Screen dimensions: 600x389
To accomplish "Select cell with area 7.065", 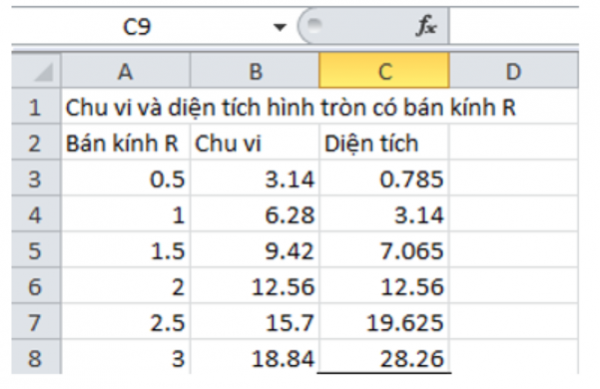I will (x=384, y=250).
